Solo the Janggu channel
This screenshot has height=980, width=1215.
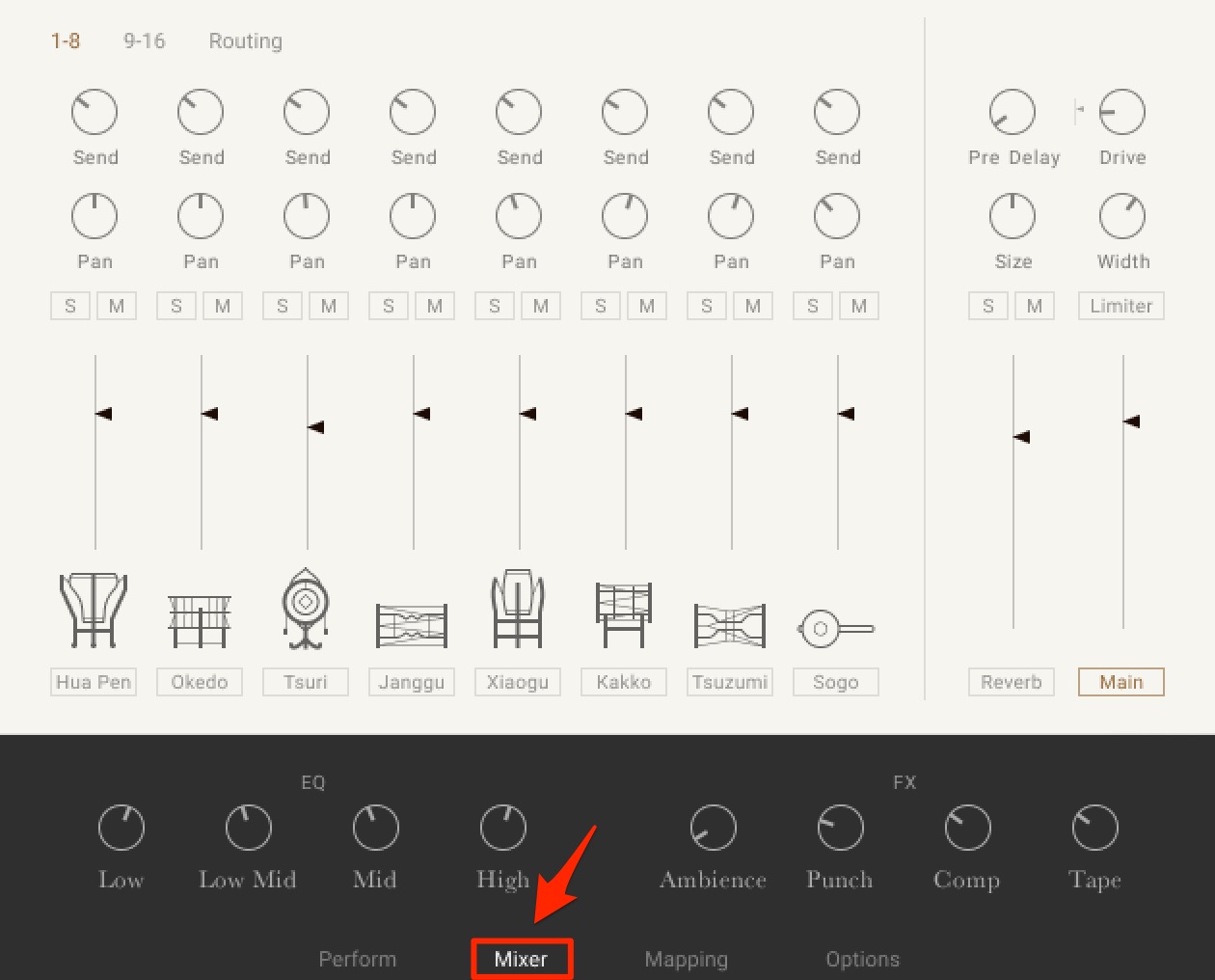(389, 306)
